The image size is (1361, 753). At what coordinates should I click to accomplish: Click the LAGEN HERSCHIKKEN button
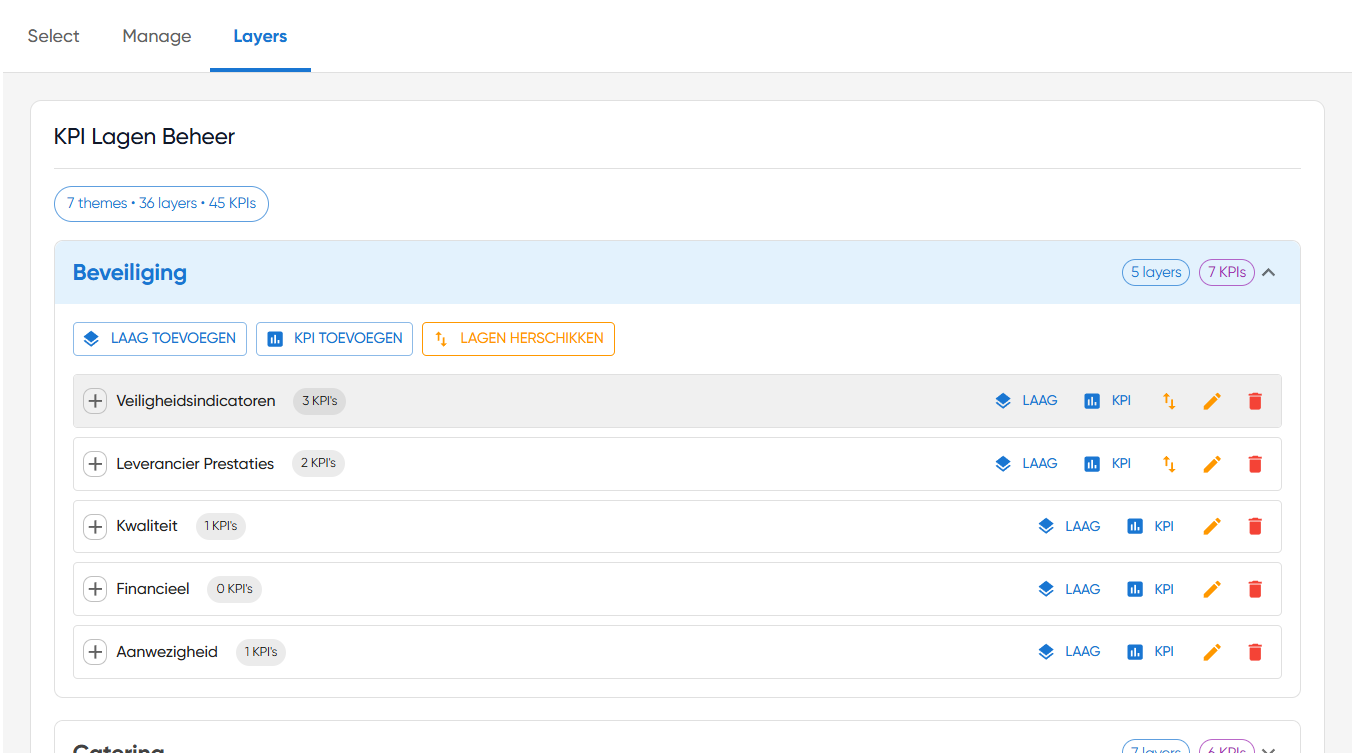518,338
